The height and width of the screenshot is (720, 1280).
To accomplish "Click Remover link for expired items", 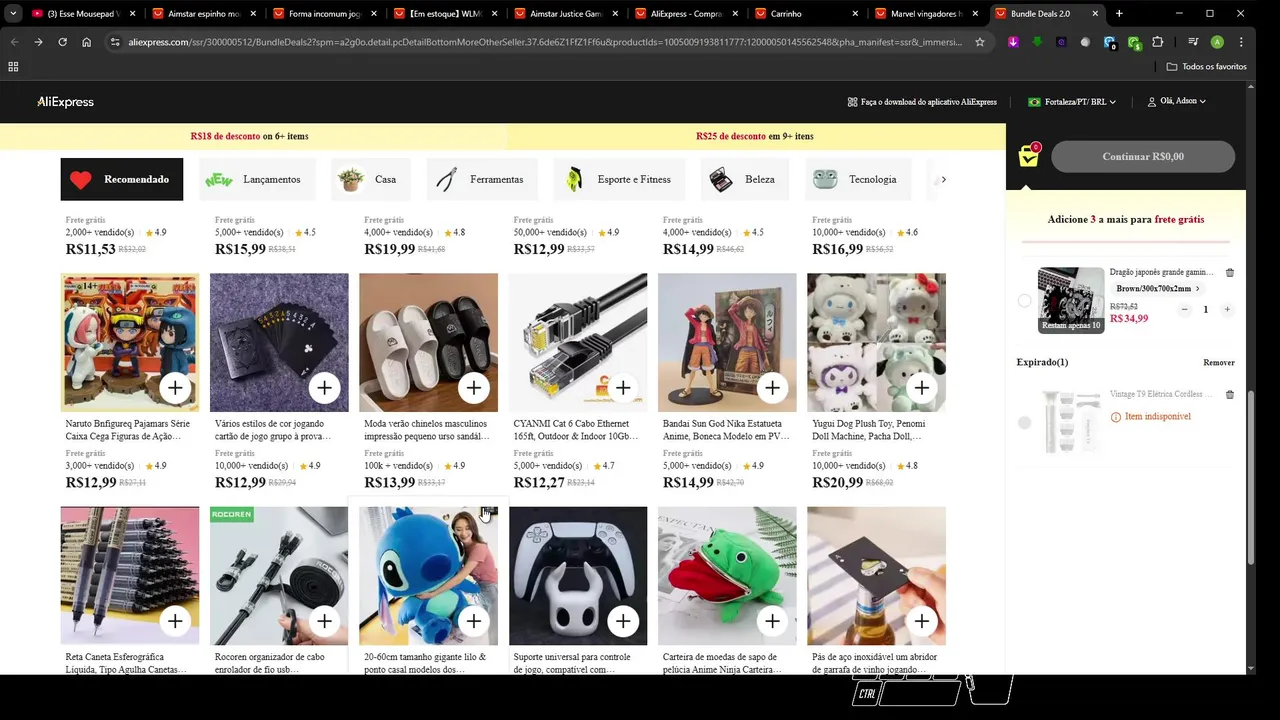I will point(1218,363).
